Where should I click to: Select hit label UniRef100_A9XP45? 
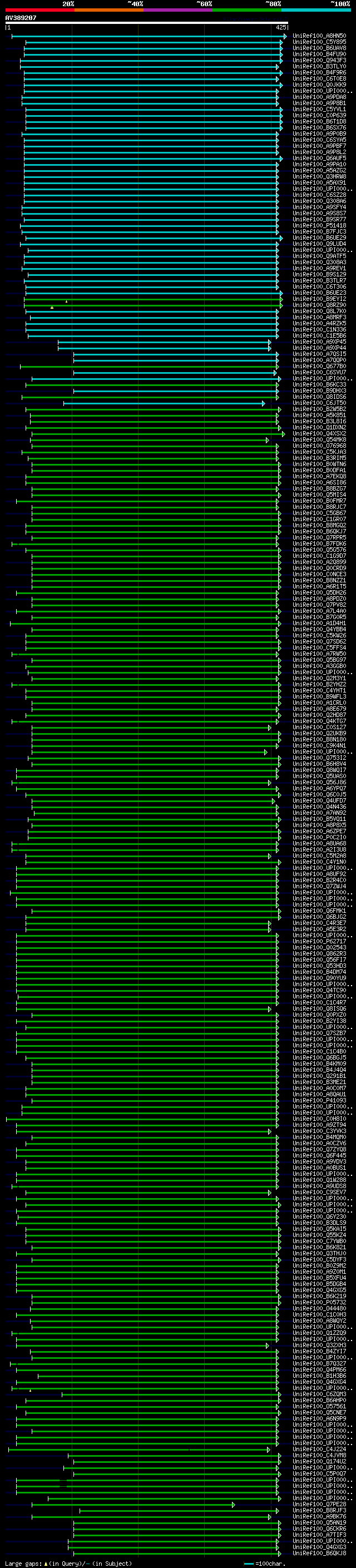tap(319, 342)
